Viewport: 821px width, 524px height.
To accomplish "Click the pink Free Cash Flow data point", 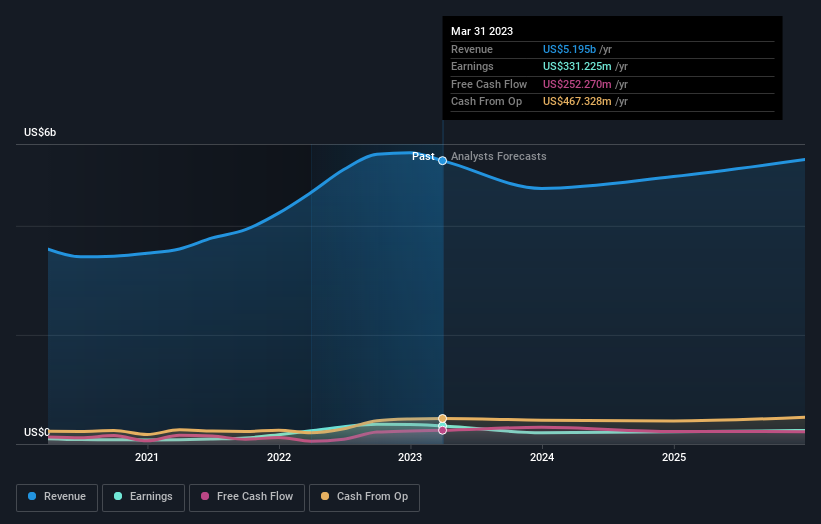I will point(442,430).
